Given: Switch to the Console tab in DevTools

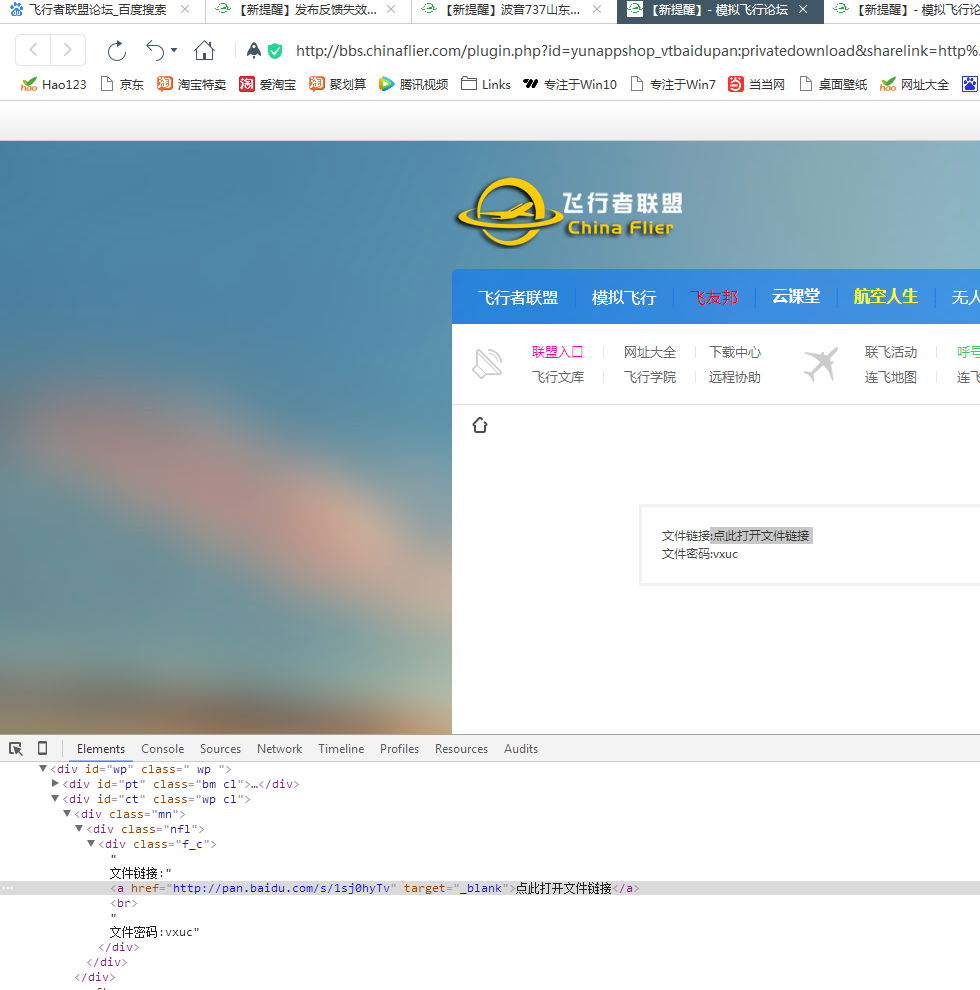Looking at the screenshot, I should click(x=162, y=748).
